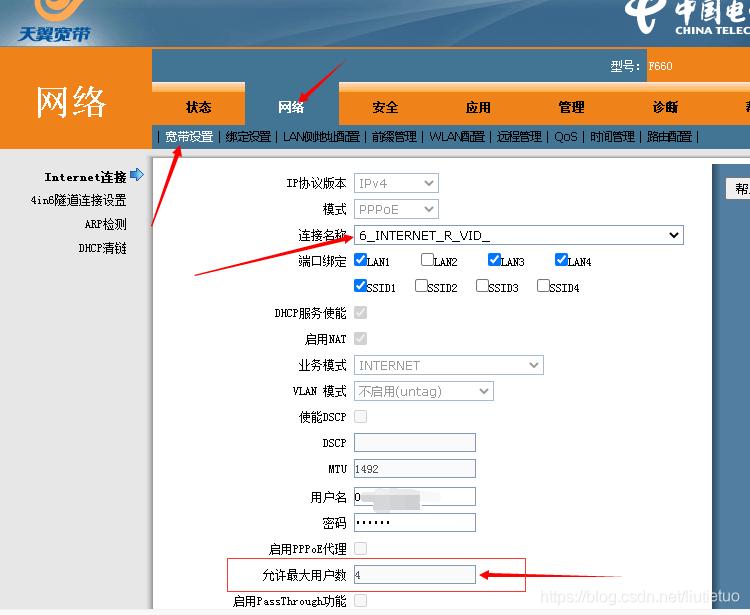Switch to the 应用 tab
This screenshot has height=615, width=750.
click(478, 107)
